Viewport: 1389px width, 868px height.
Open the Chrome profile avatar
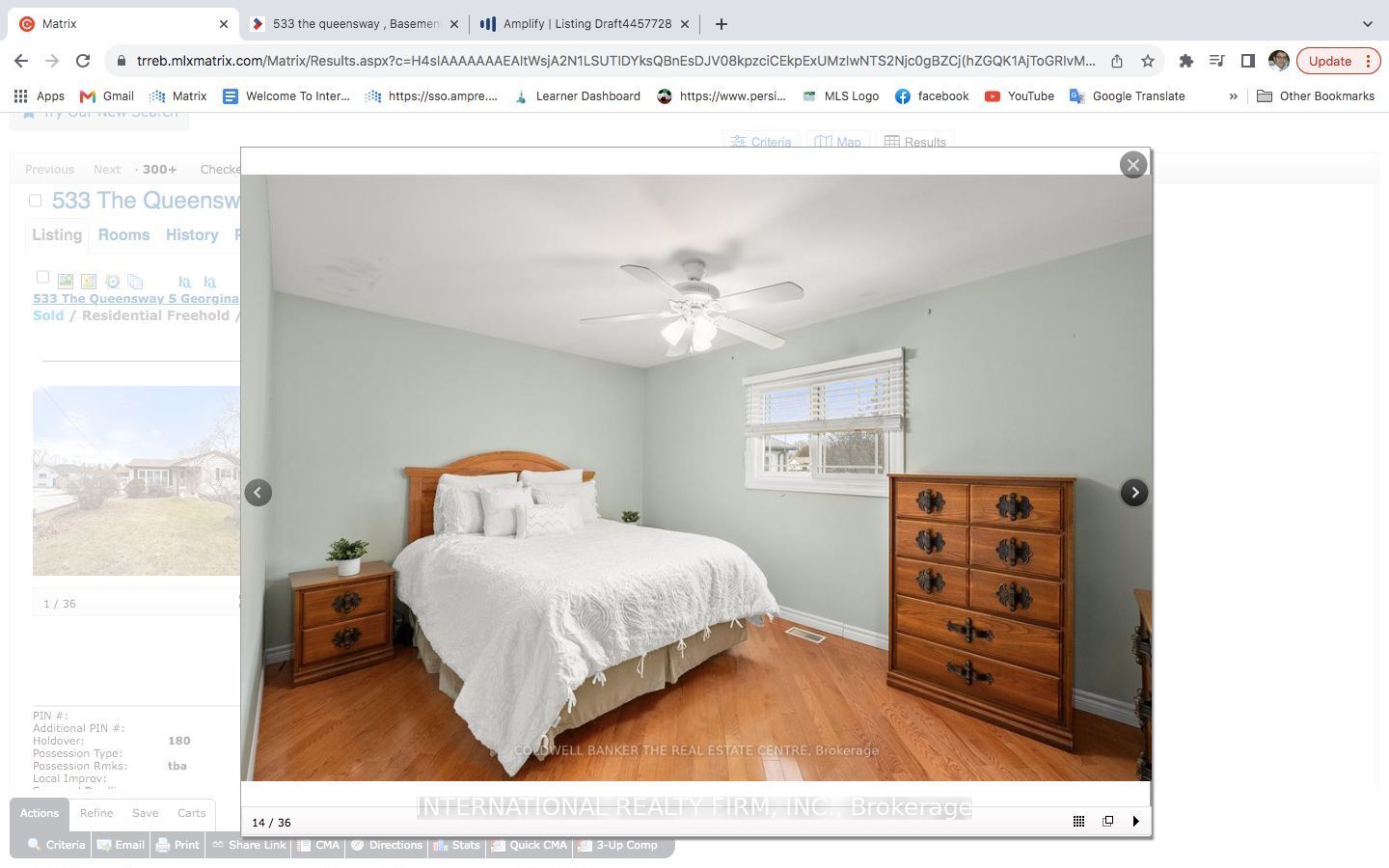pyautogui.click(x=1279, y=61)
